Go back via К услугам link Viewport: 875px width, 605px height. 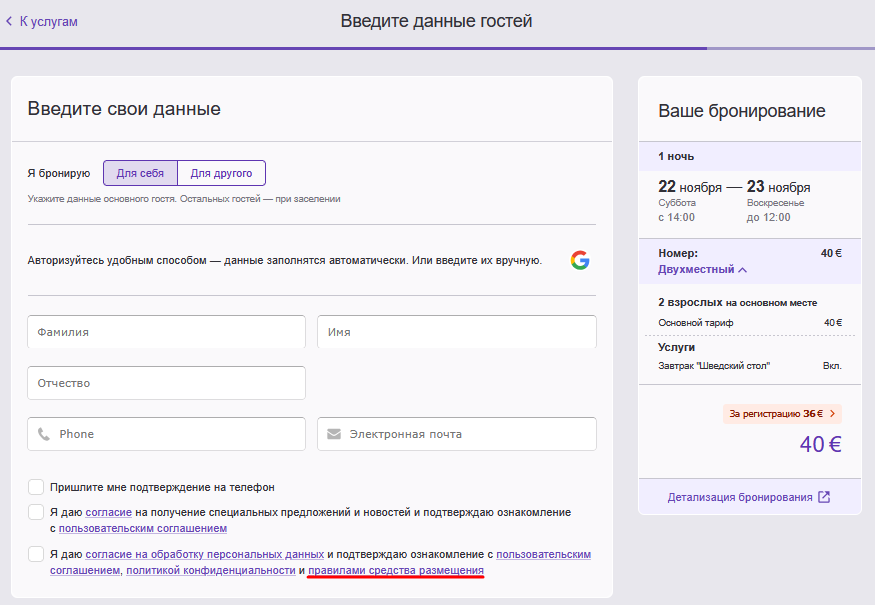point(48,21)
